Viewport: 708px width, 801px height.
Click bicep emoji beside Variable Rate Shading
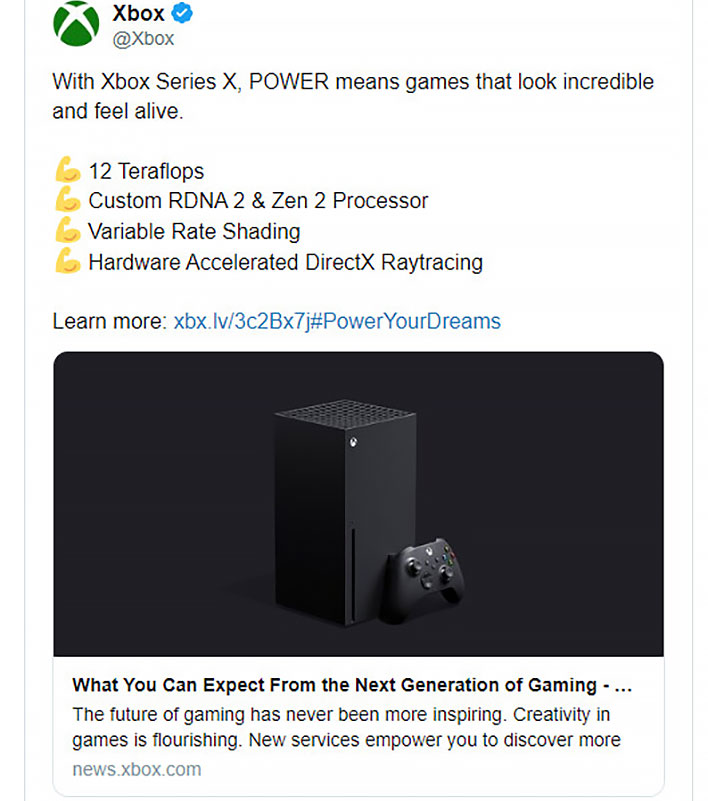pos(68,230)
